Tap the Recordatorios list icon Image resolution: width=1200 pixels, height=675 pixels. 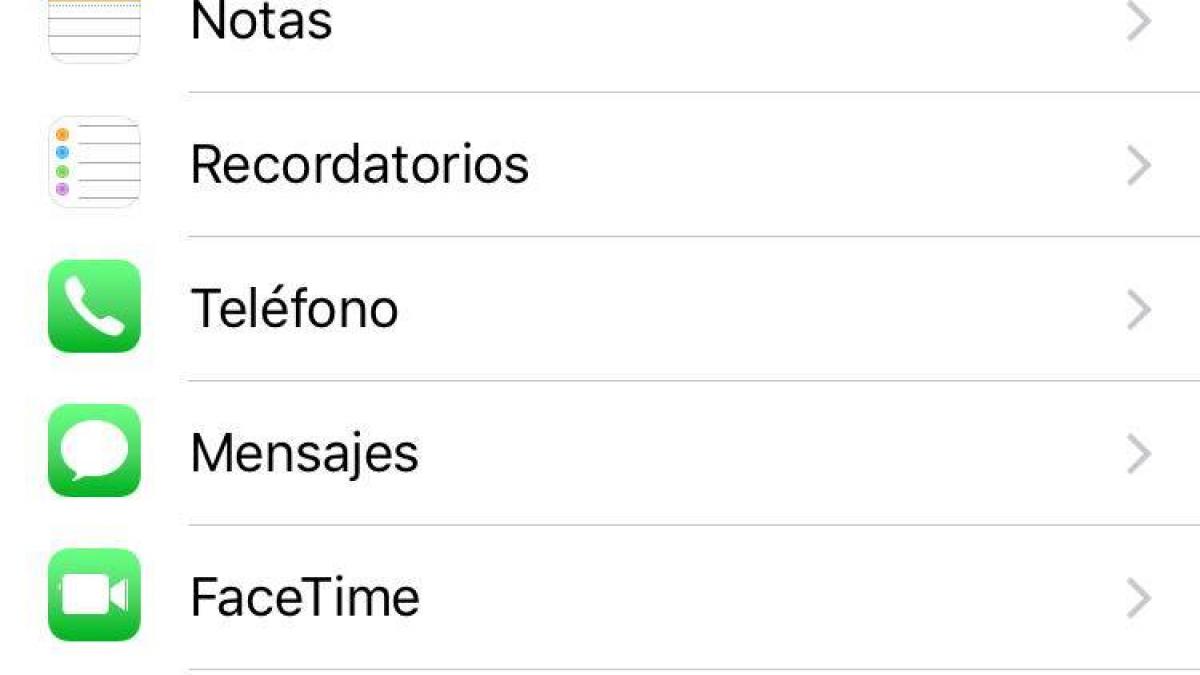(94, 162)
